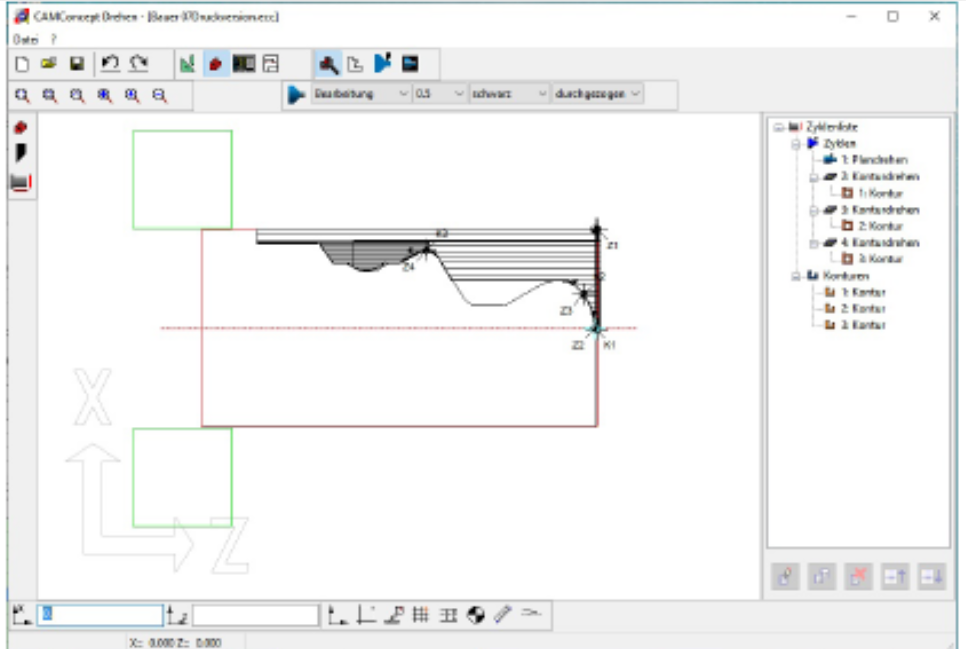The image size is (966, 649).
Task: Click the blue play simulation flag icon
Action: coord(383,63)
